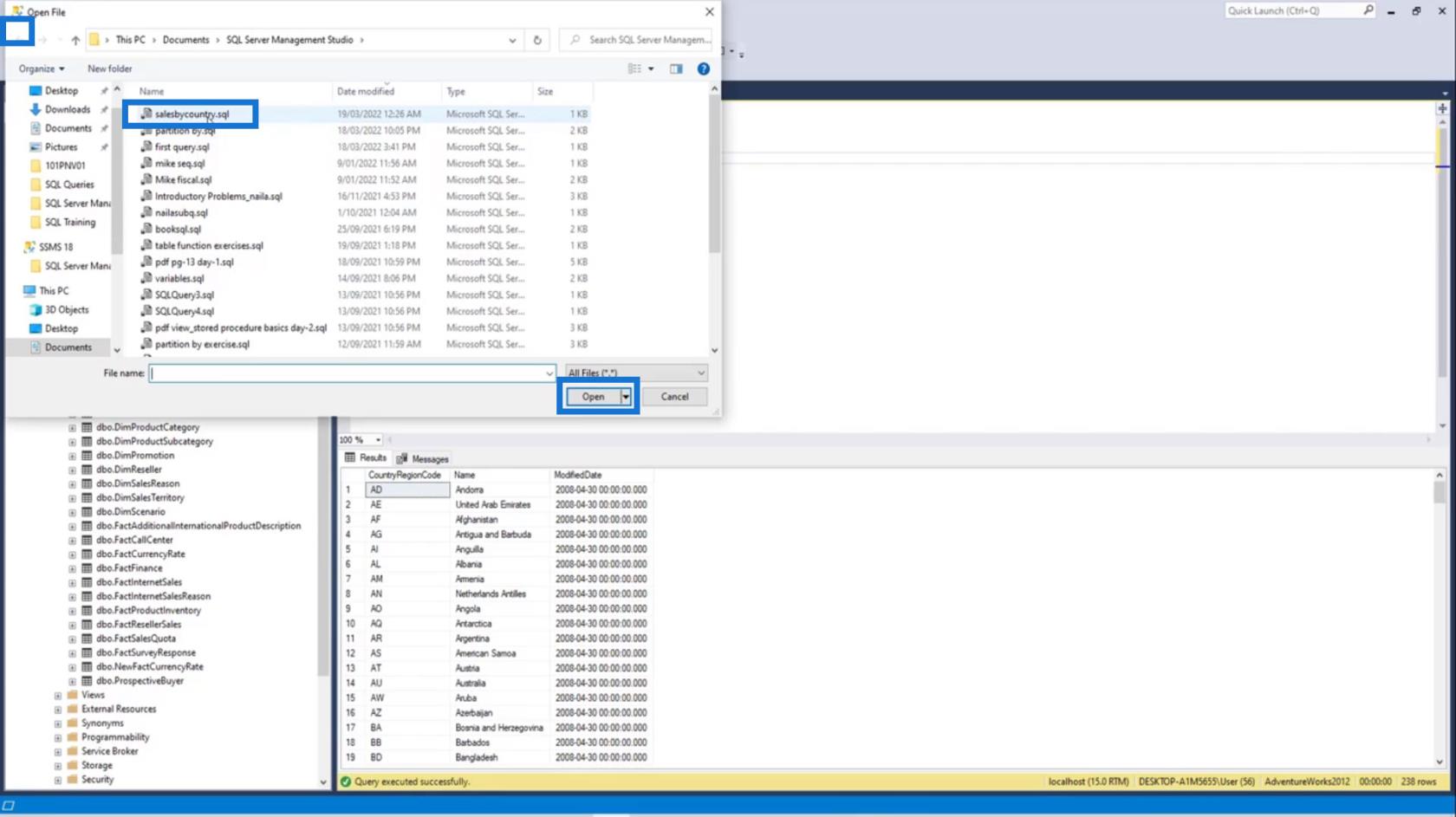Switch to the Results tab

[x=366, y=458]
